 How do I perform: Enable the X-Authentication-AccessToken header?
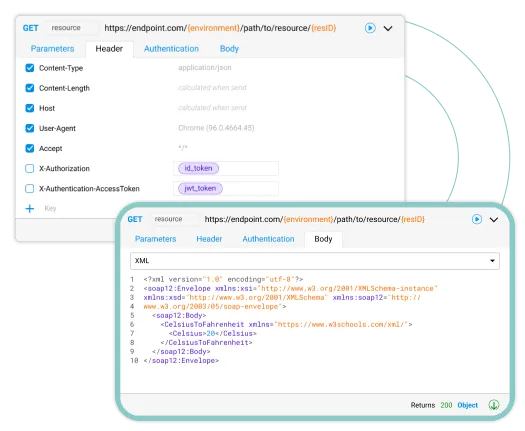(30, 189)
